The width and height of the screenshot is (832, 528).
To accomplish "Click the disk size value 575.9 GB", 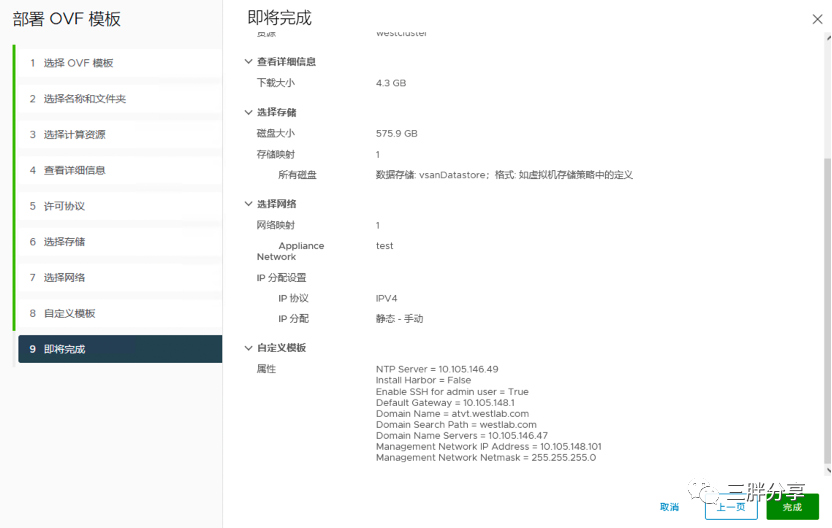I will click(x=396, y=134).
